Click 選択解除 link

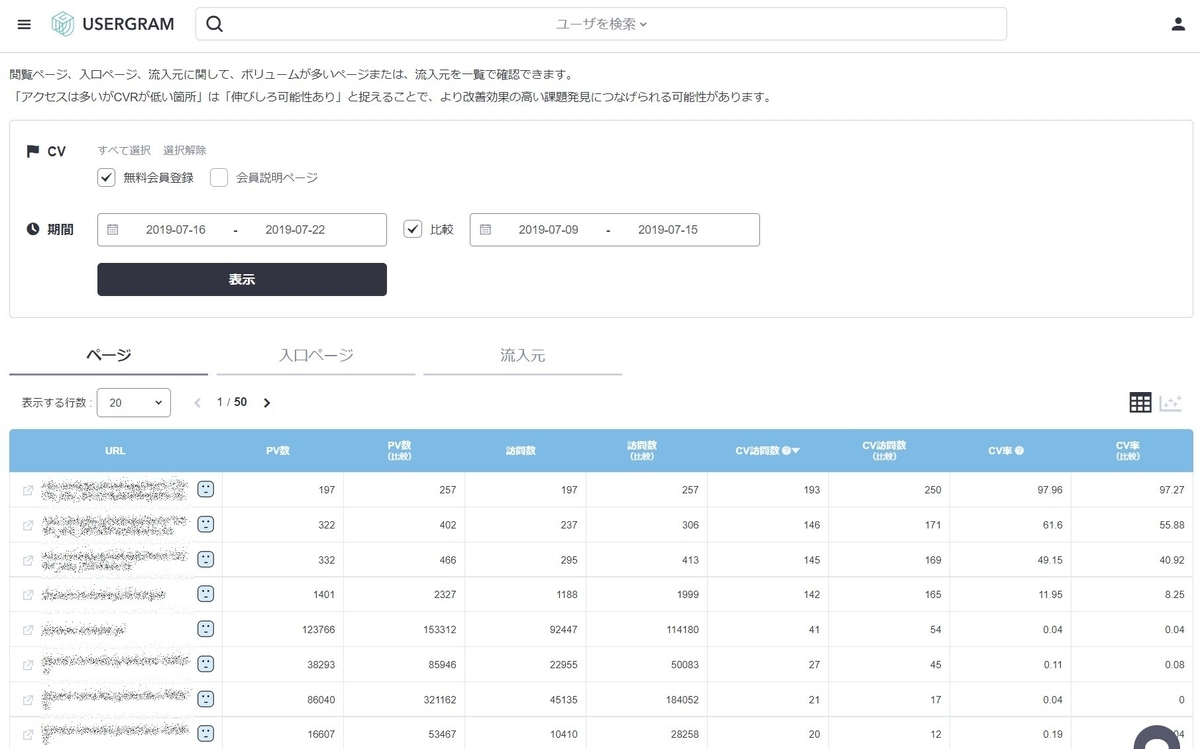185,150
